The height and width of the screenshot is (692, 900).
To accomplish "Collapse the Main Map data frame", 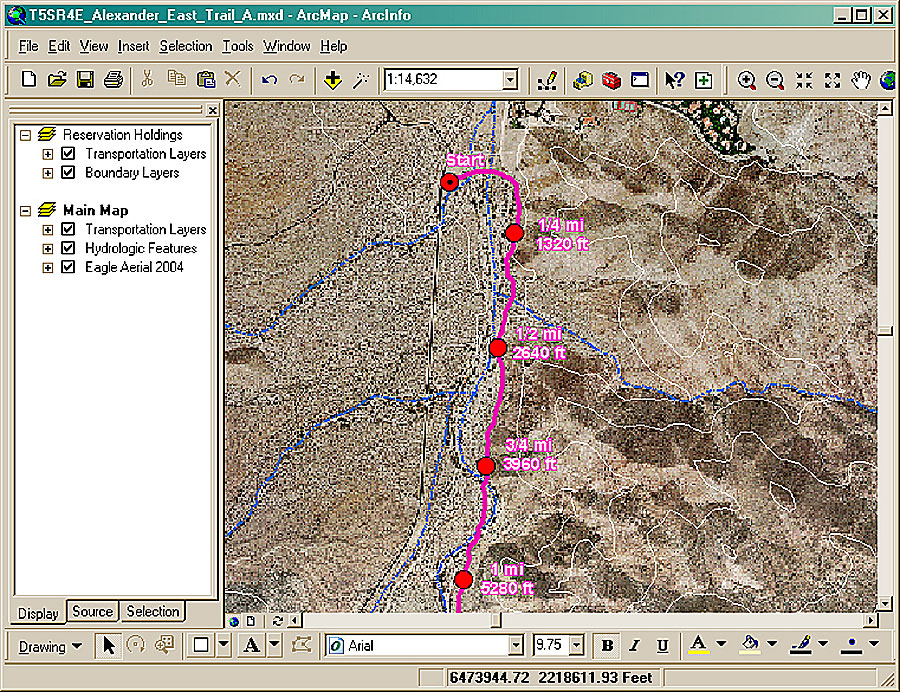I will click(25, 211).
